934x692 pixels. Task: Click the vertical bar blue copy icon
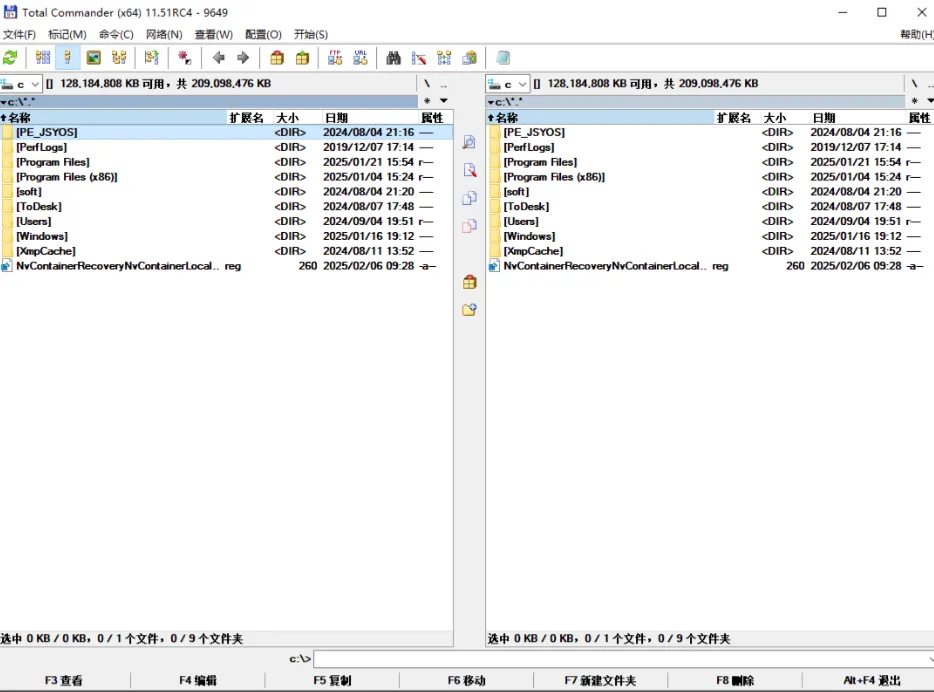[469, 198]
